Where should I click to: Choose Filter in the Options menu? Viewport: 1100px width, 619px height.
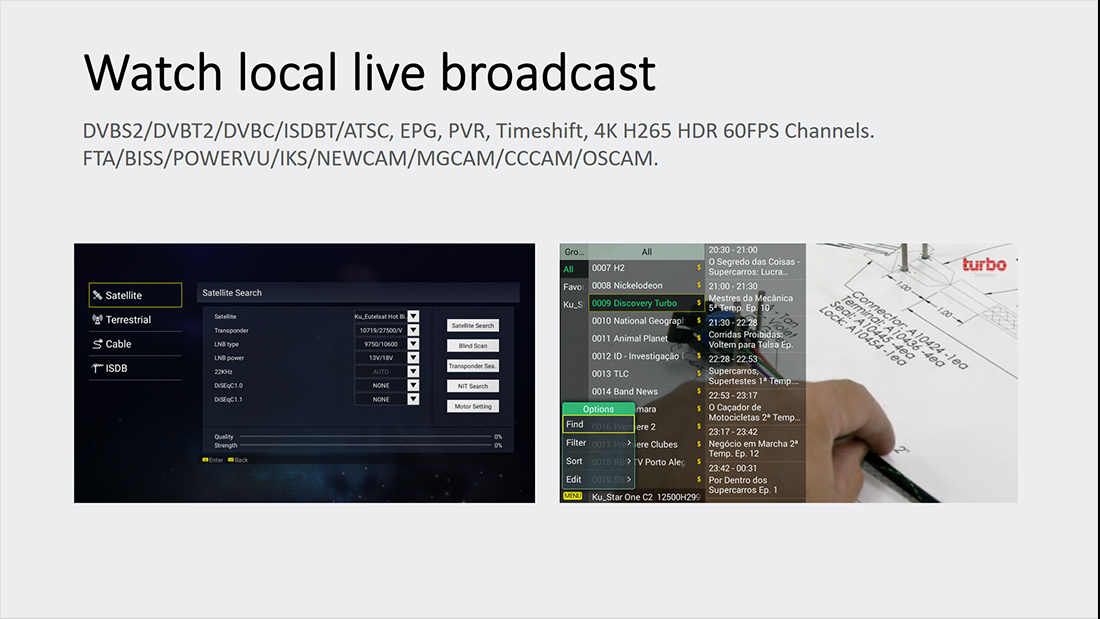coord(598,443)
